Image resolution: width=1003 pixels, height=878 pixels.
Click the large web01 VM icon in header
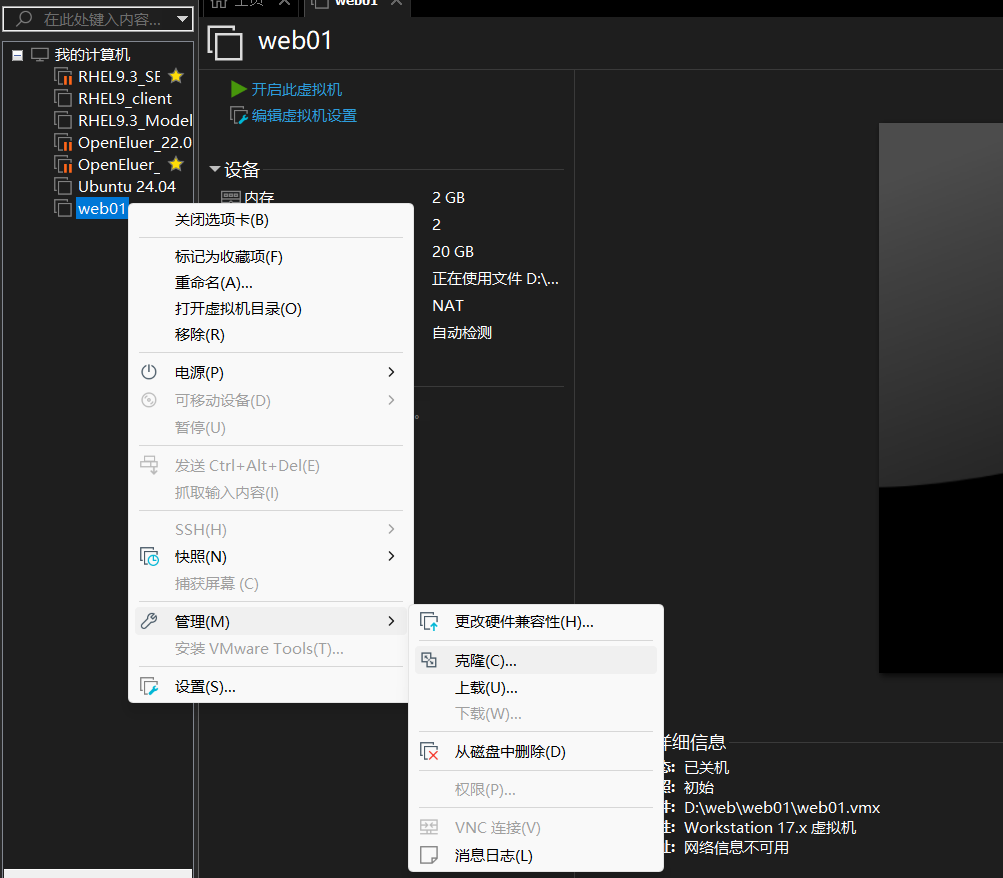[225, 43]
